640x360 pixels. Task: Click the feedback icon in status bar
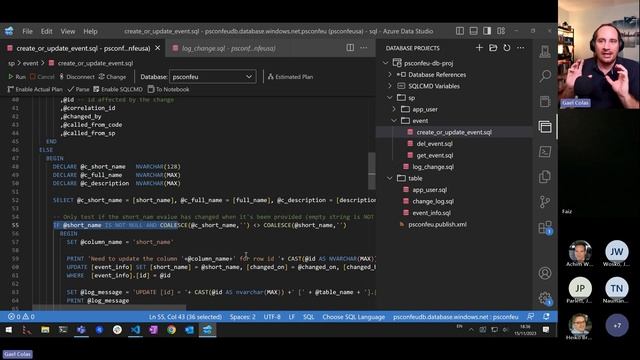530,316
